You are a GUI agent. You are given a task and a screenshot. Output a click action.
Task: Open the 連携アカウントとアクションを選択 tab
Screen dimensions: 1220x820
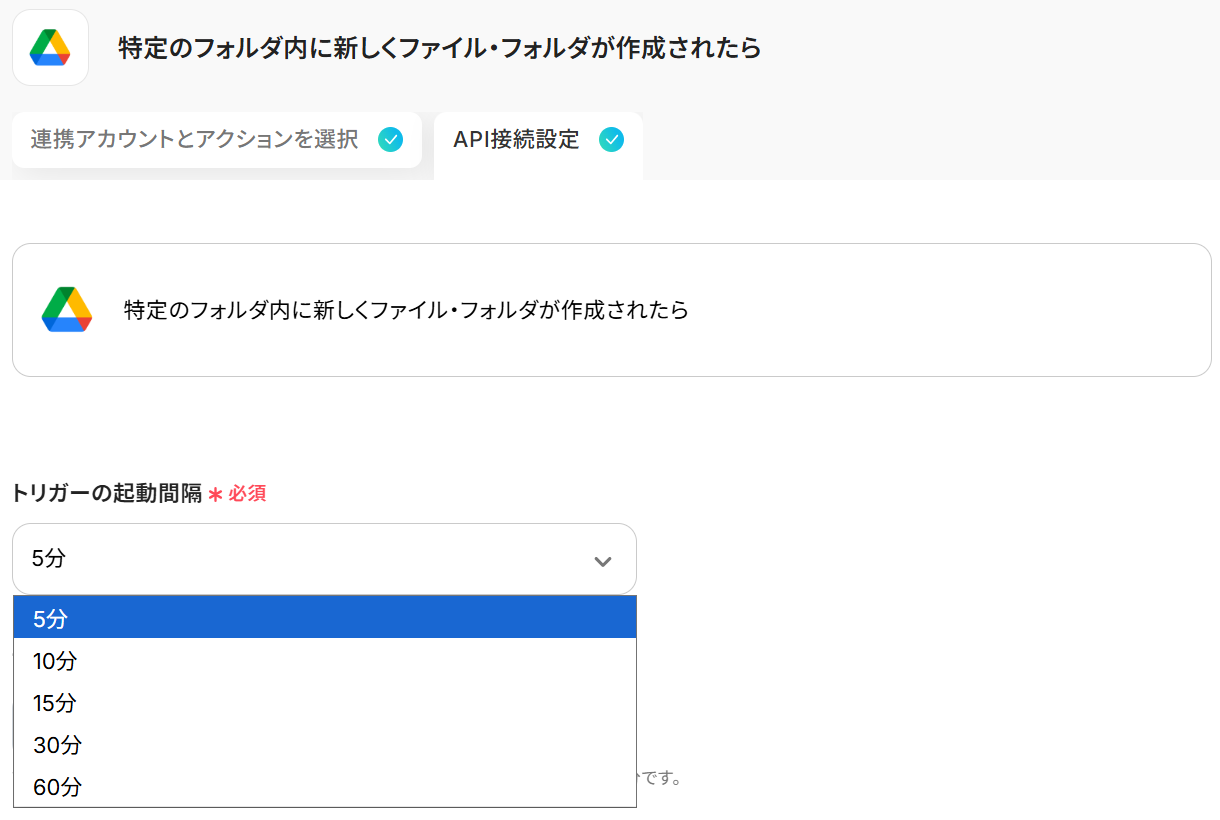tap(195, 139)
